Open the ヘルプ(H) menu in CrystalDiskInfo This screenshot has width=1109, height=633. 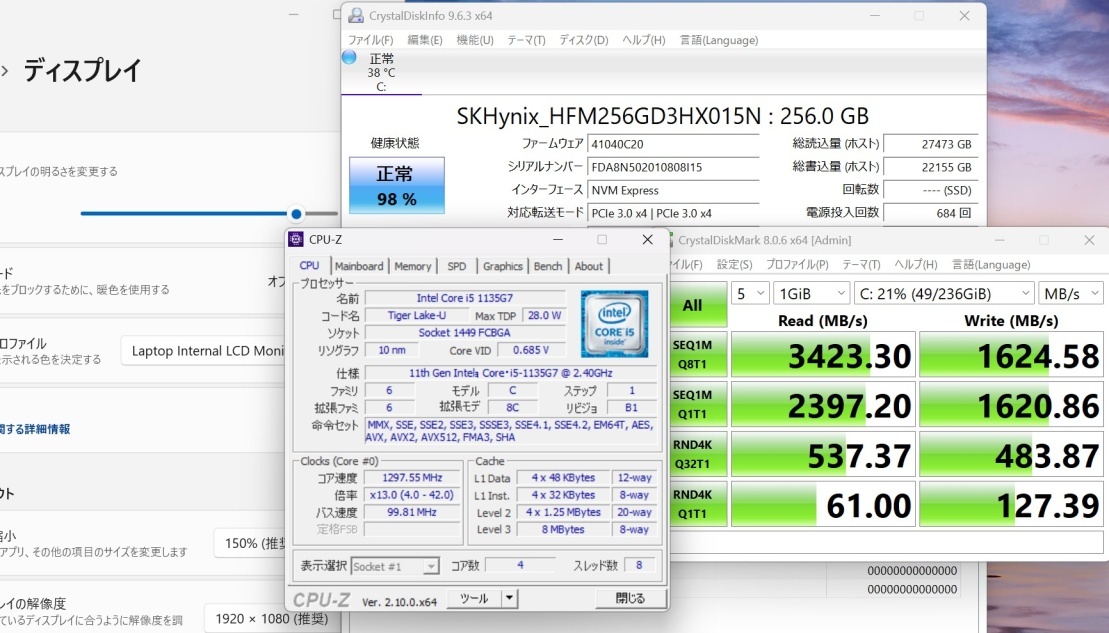point(644,40)
